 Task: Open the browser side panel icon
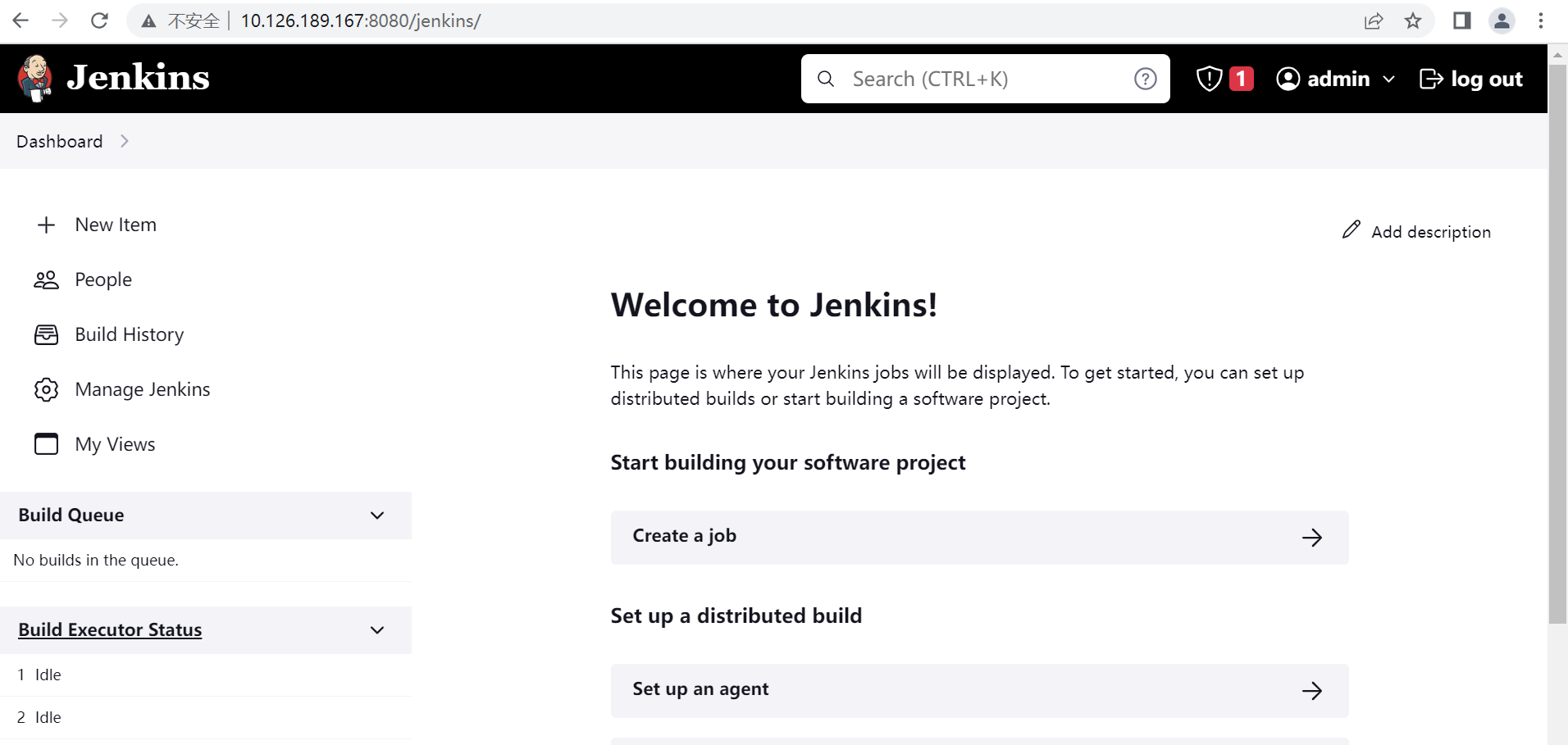[x=1462, y=20]
